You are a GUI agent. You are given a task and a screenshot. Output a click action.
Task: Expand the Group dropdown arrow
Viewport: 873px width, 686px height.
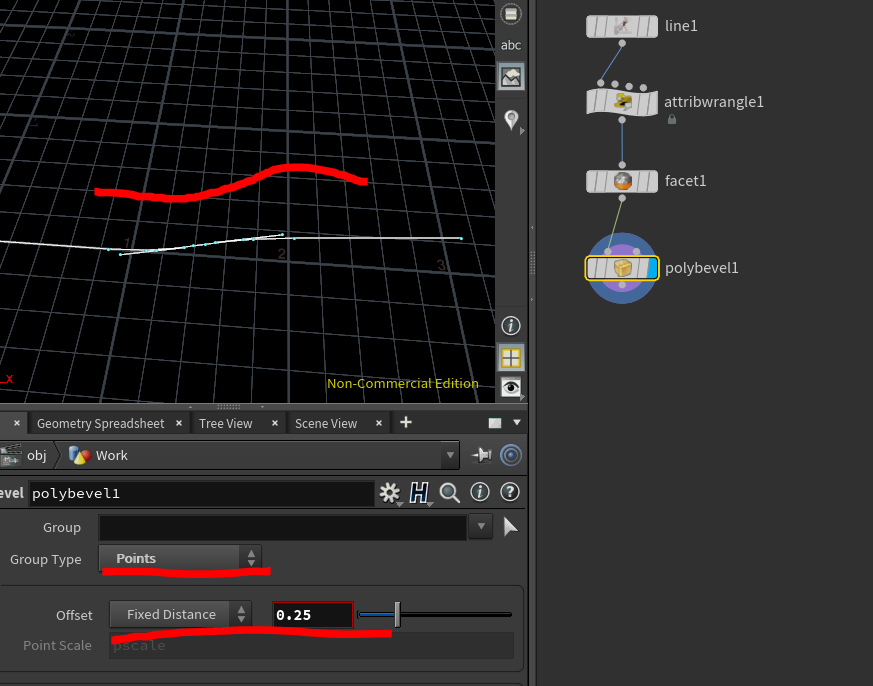coord(481,527)
